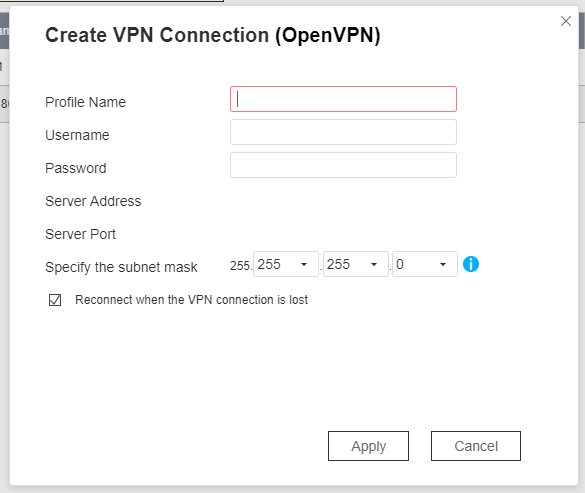Click the 'Reconnect when the VPN connection is lost' text

(191, 300)
